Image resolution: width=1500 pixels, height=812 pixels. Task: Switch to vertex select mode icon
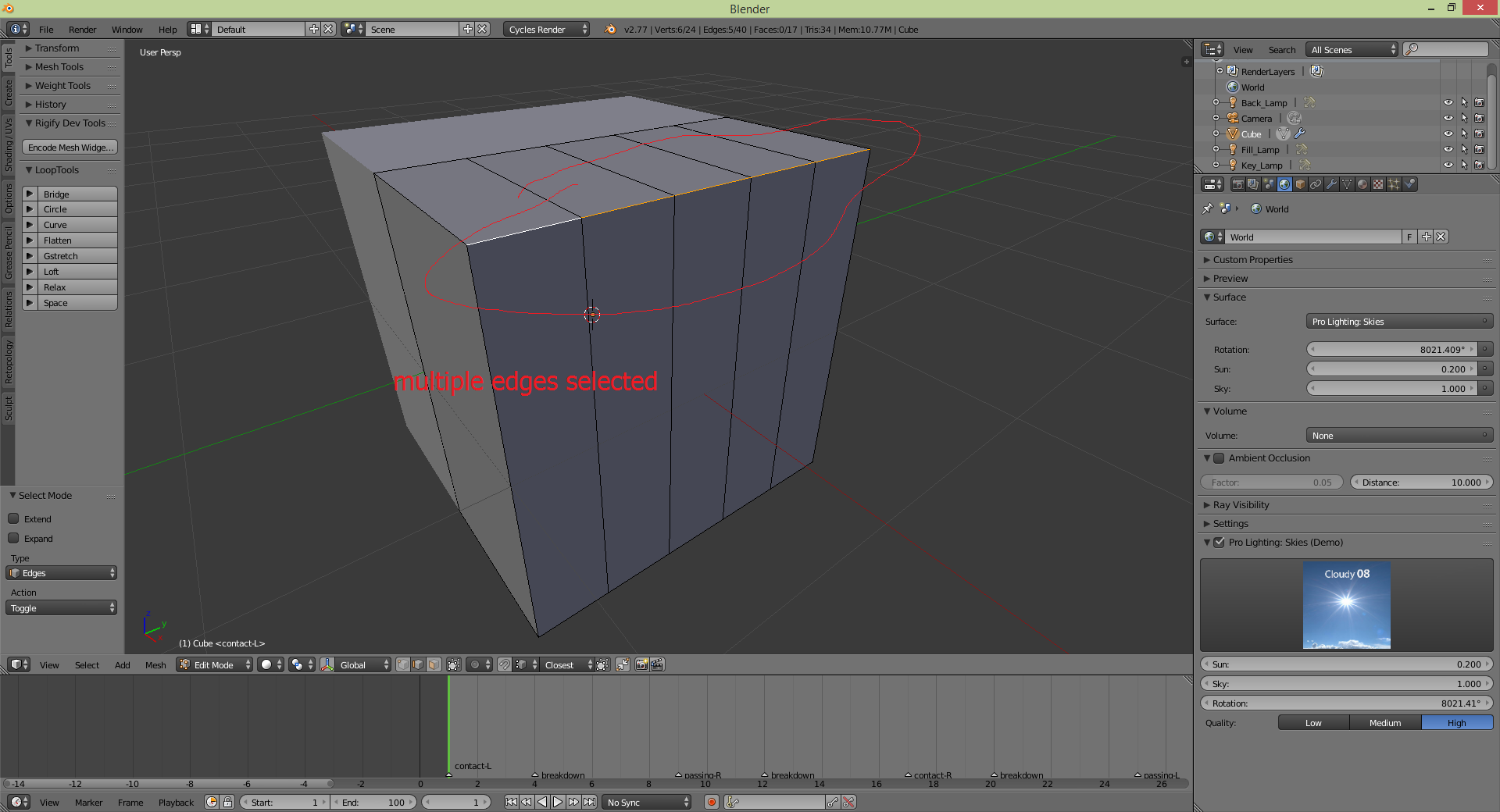click(x=402, y=664)
